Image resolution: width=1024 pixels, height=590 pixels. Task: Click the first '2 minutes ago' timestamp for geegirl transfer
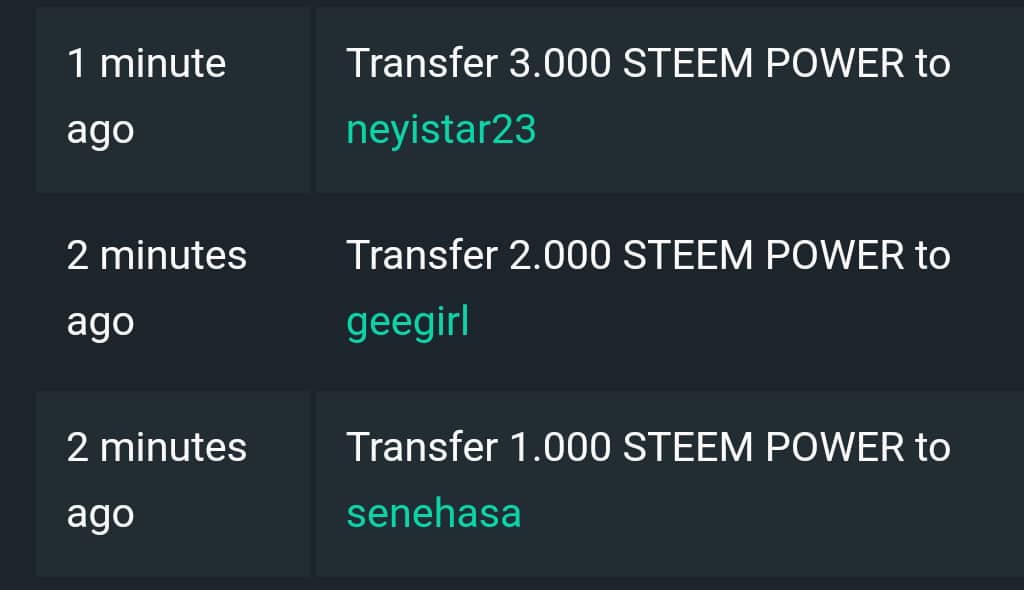(x=157, y=288)
